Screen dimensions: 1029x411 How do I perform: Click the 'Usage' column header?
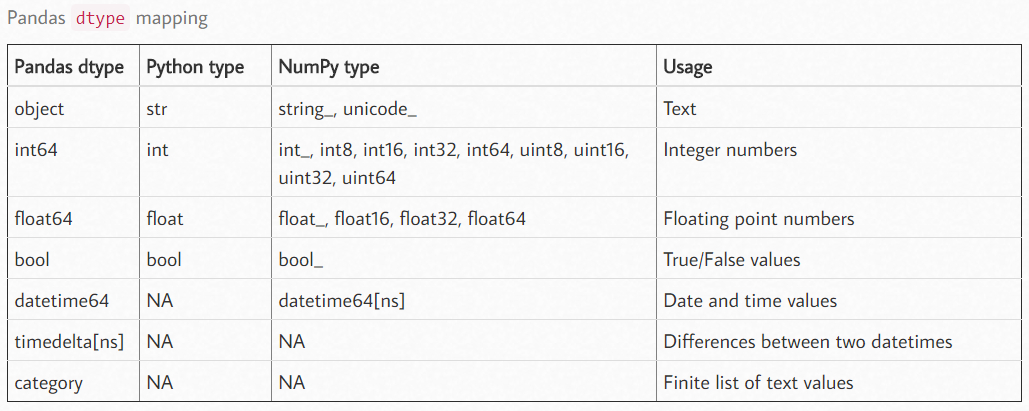click(688, 67)
